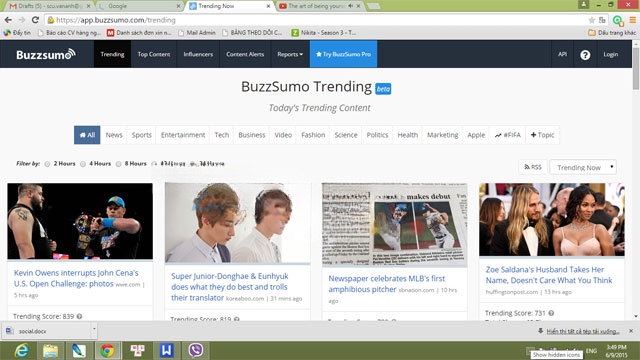Open the translate icon in address bar
Viewport: 640px width, 360px height.
click(602, 20)
